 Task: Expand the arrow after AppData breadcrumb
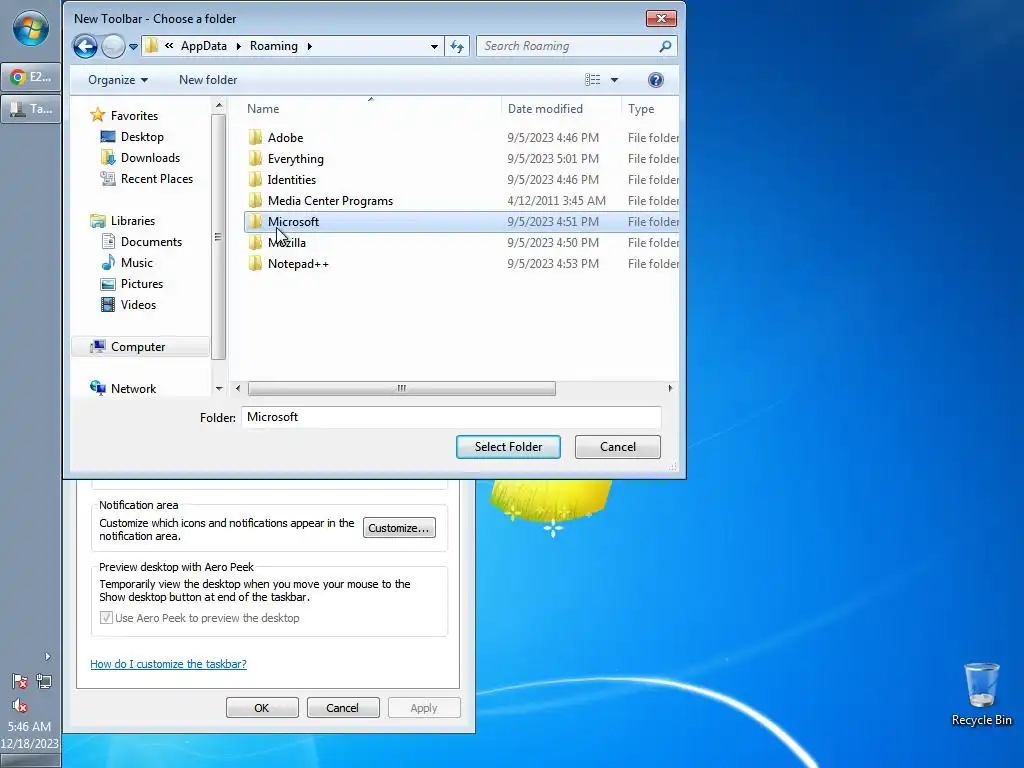coord(238,46)
